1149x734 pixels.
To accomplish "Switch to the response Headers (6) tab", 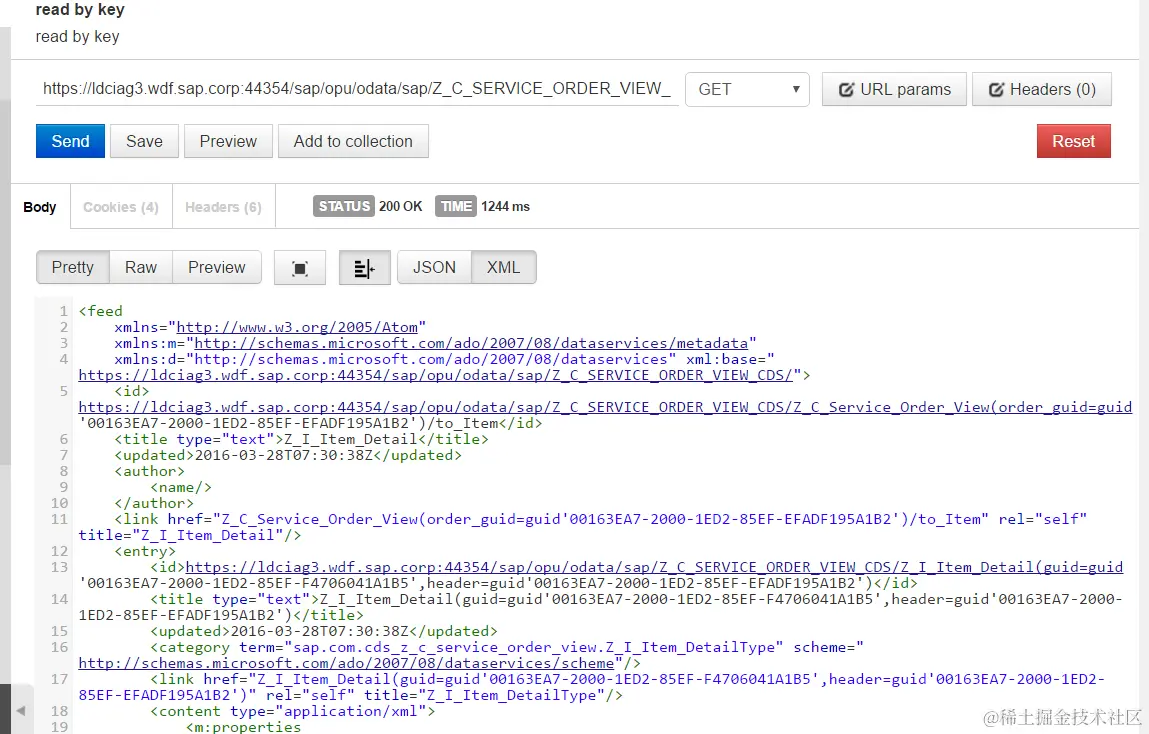I will pyautogui.click(x=223, y=207).
